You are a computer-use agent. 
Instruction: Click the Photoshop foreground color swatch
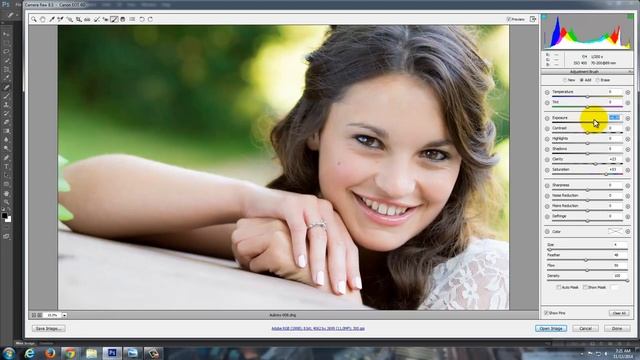coord(4,215)
